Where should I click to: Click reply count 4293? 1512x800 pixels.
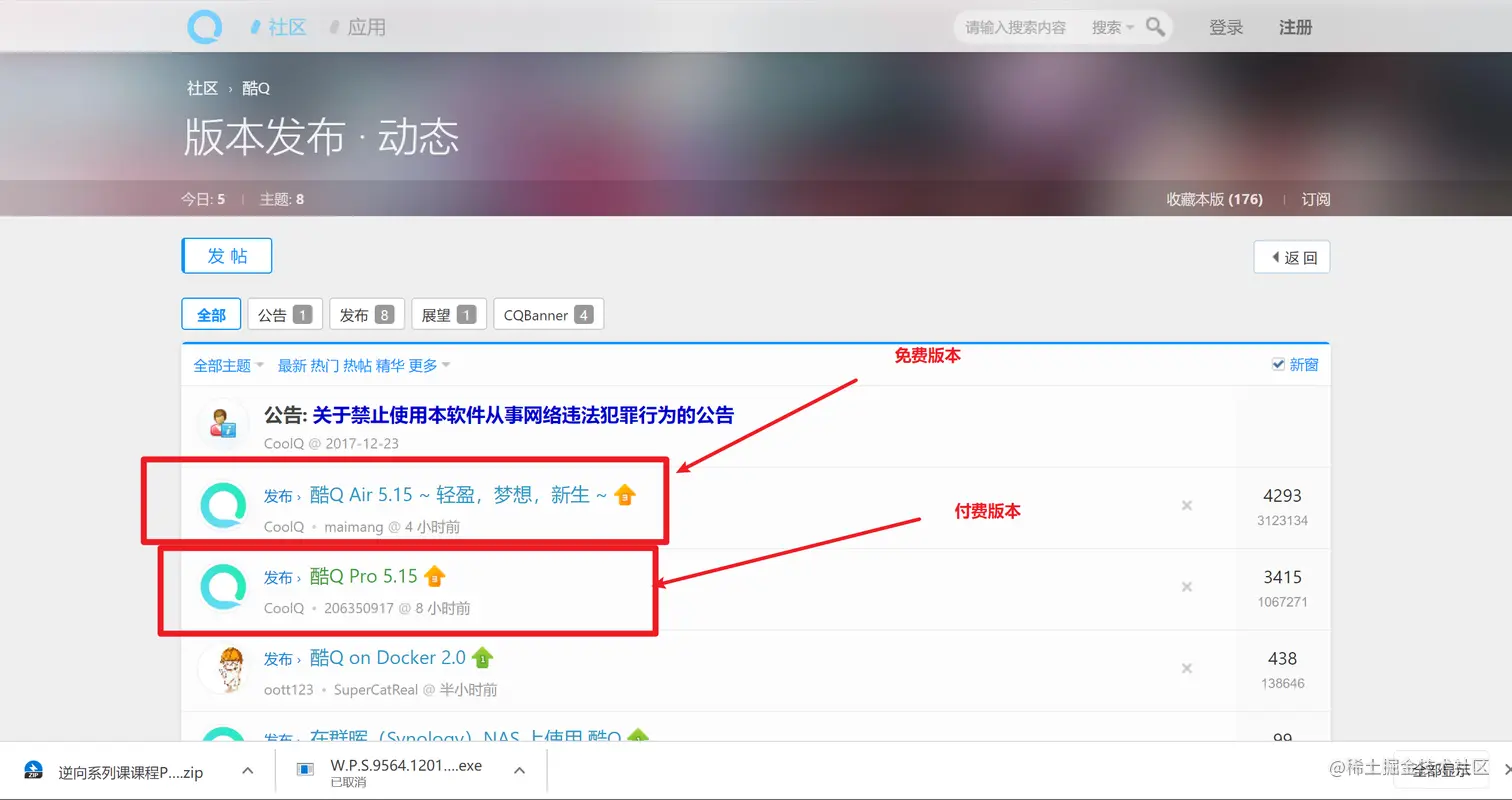coord(1282,495)
